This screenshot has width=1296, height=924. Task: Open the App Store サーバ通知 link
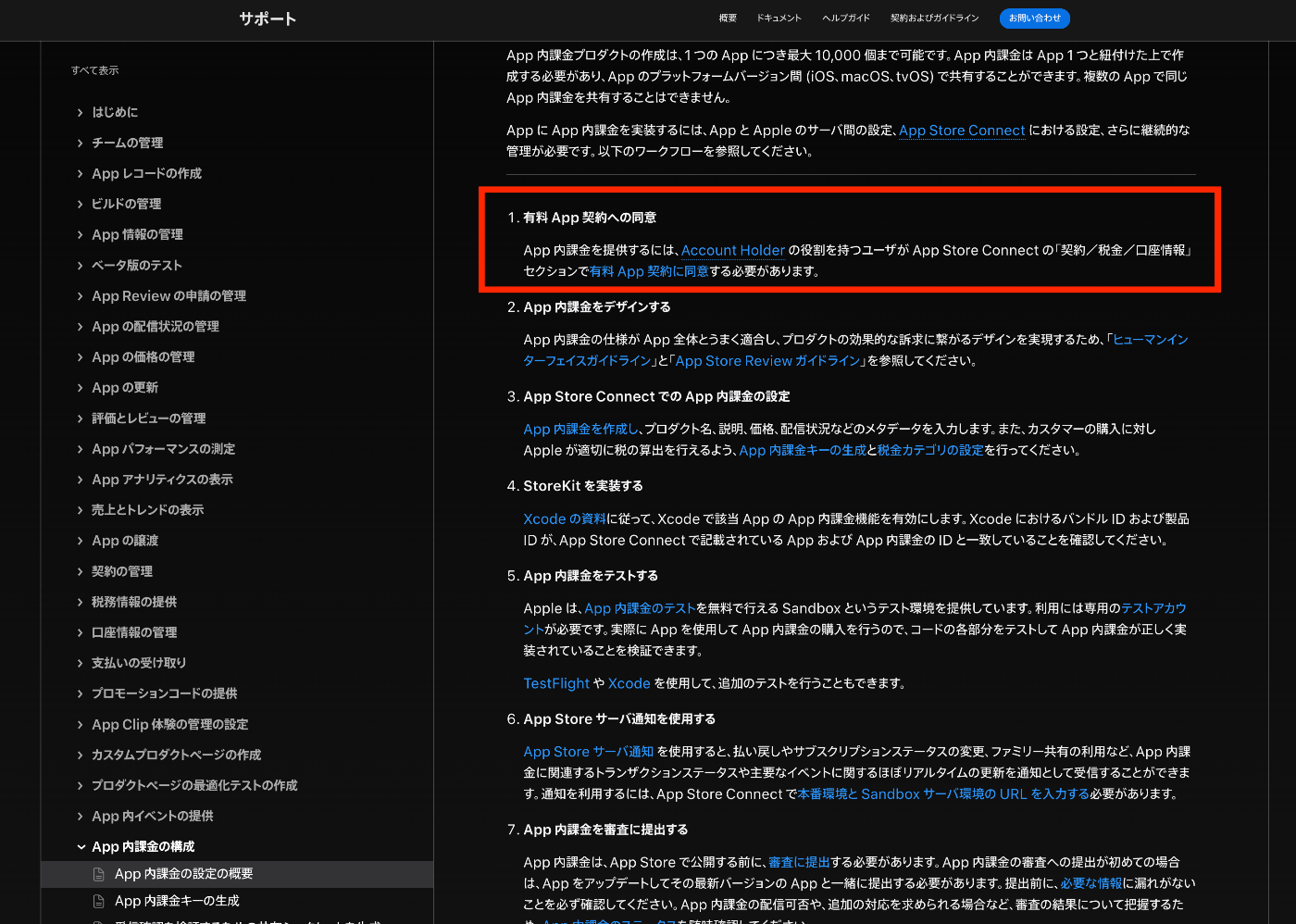coord(588,752)
